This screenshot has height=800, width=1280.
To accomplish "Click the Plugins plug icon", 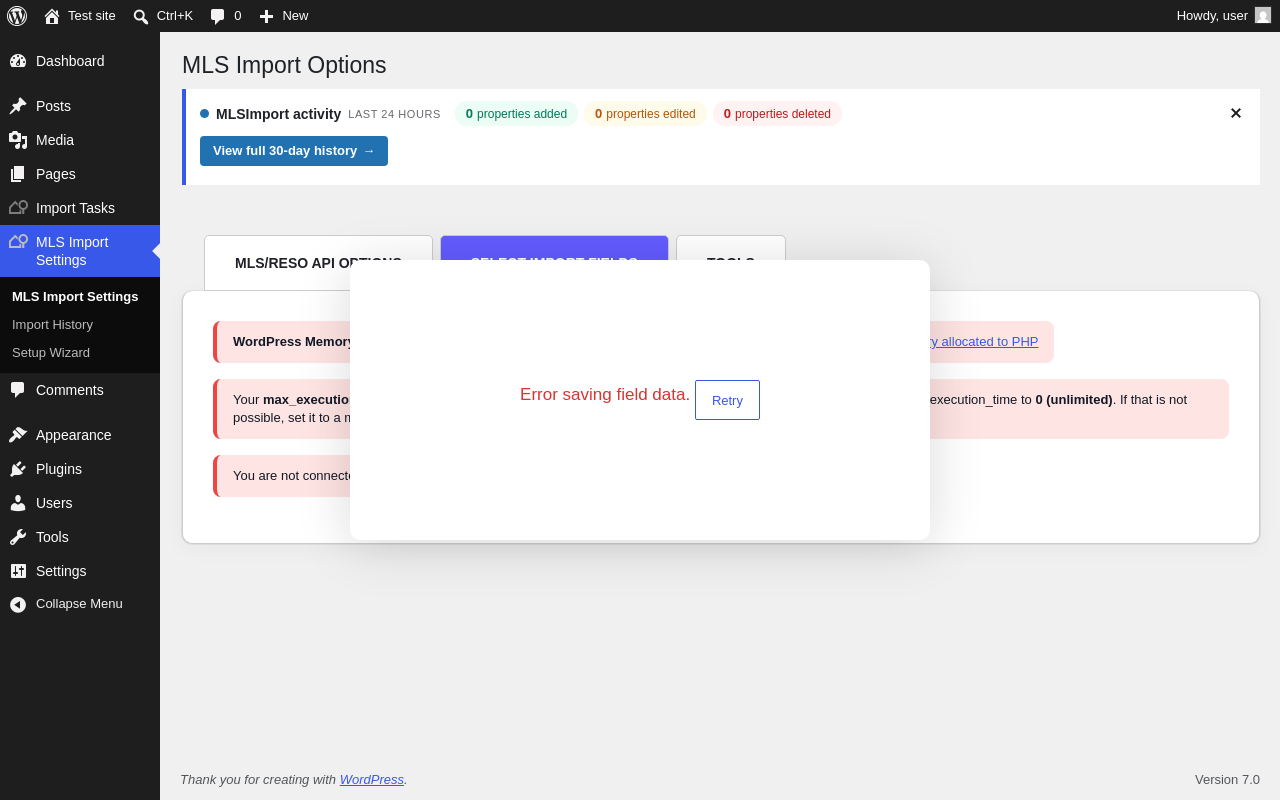I will 18,469.
